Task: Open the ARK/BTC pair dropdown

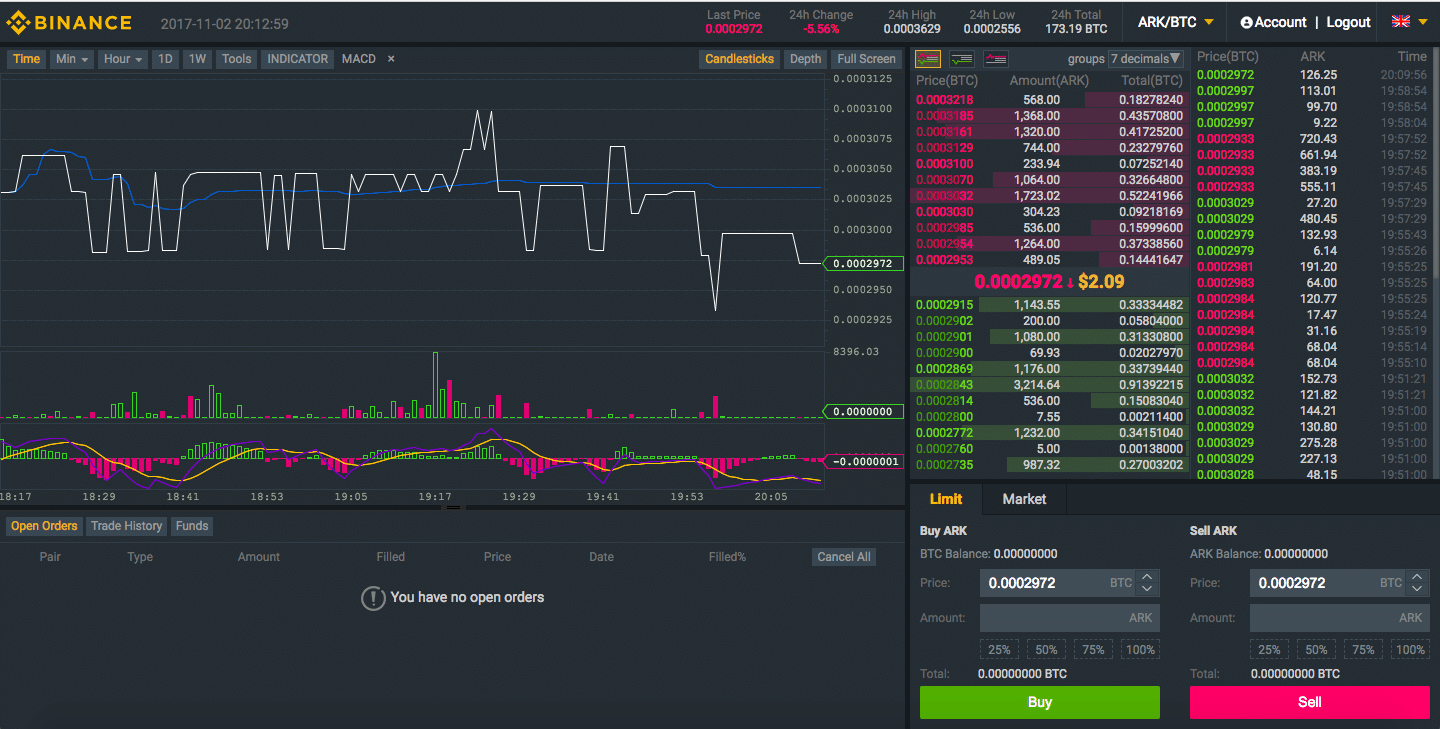Action: (1175, 21)
